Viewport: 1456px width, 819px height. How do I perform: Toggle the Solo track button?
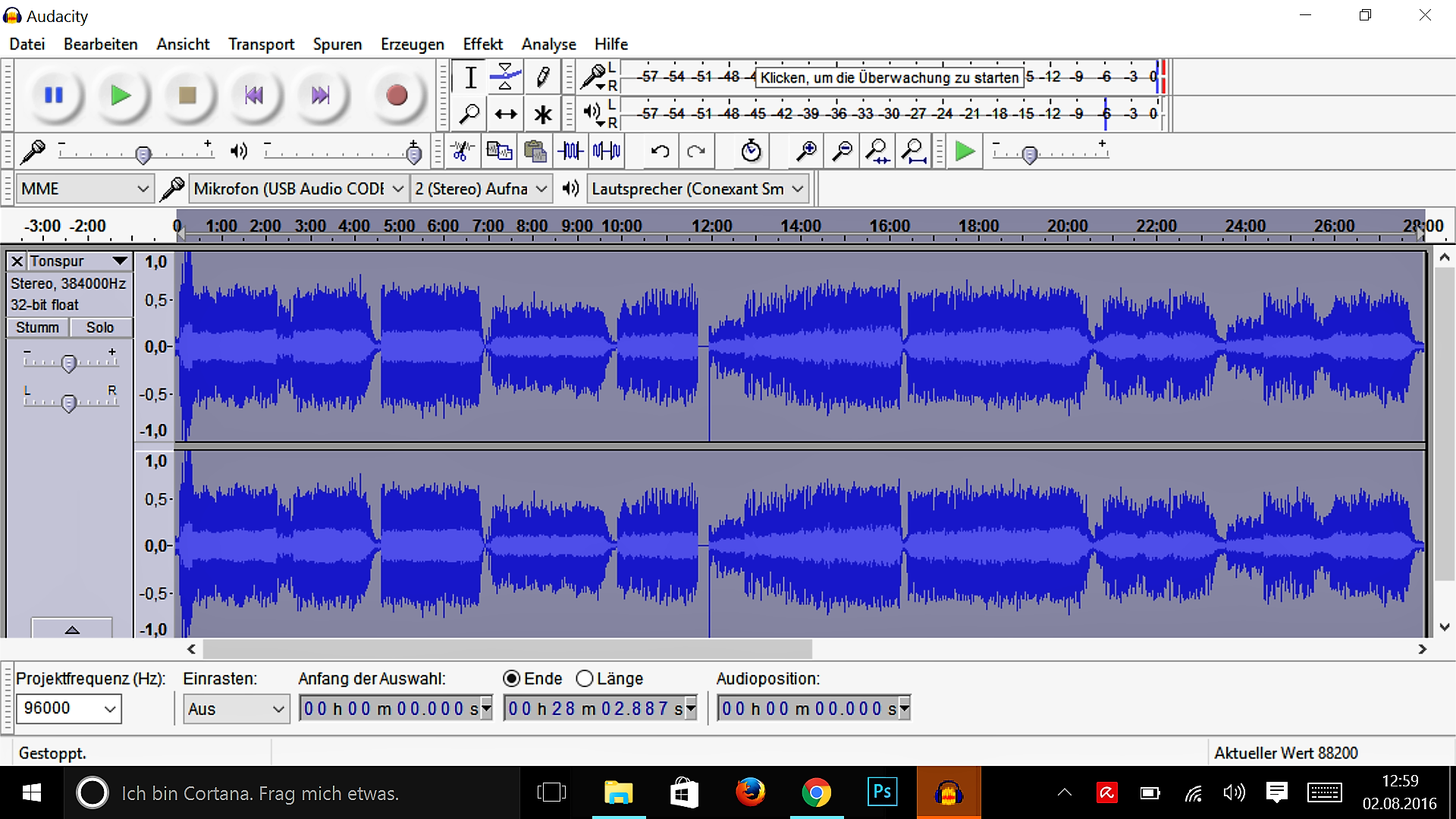[x=100, y=328]
